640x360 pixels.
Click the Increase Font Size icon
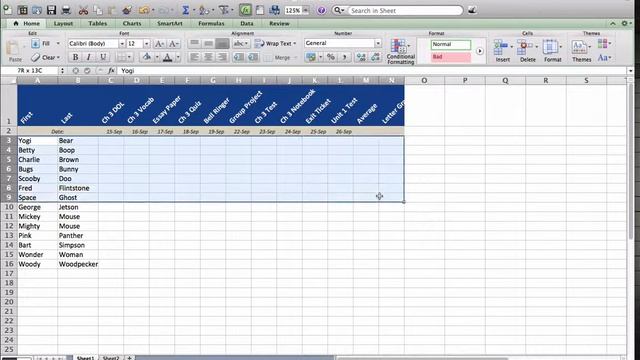coord(160,43)
